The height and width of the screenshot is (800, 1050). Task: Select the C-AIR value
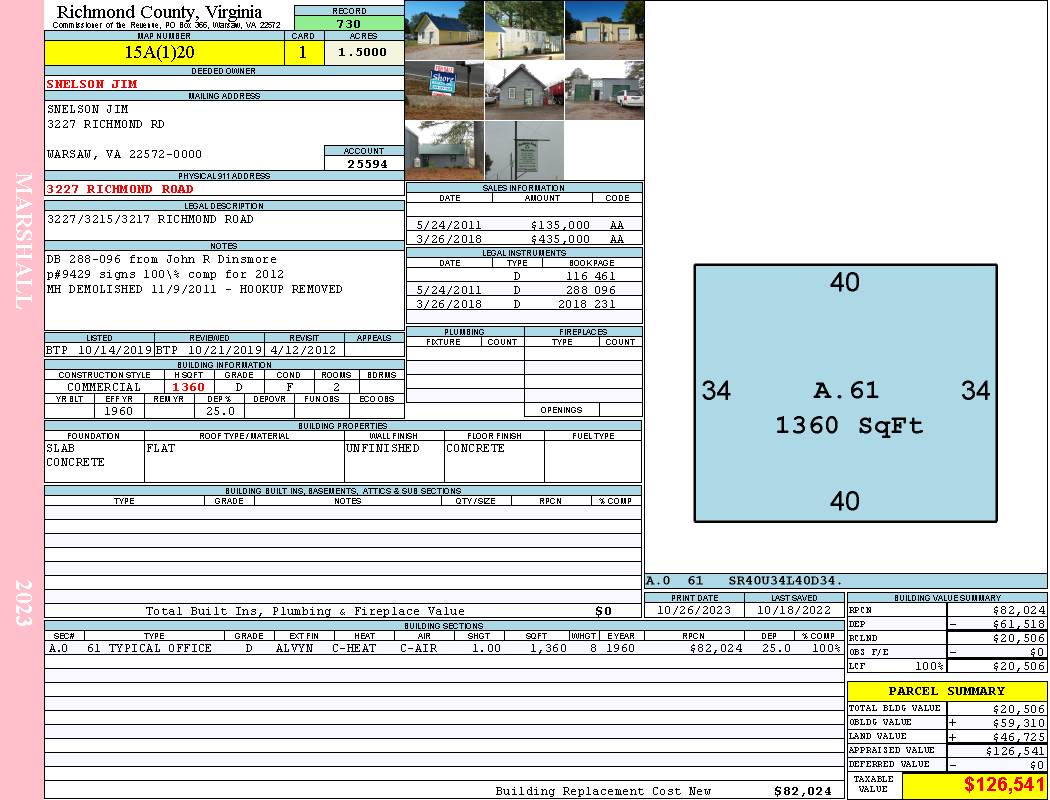coord(419,648)
